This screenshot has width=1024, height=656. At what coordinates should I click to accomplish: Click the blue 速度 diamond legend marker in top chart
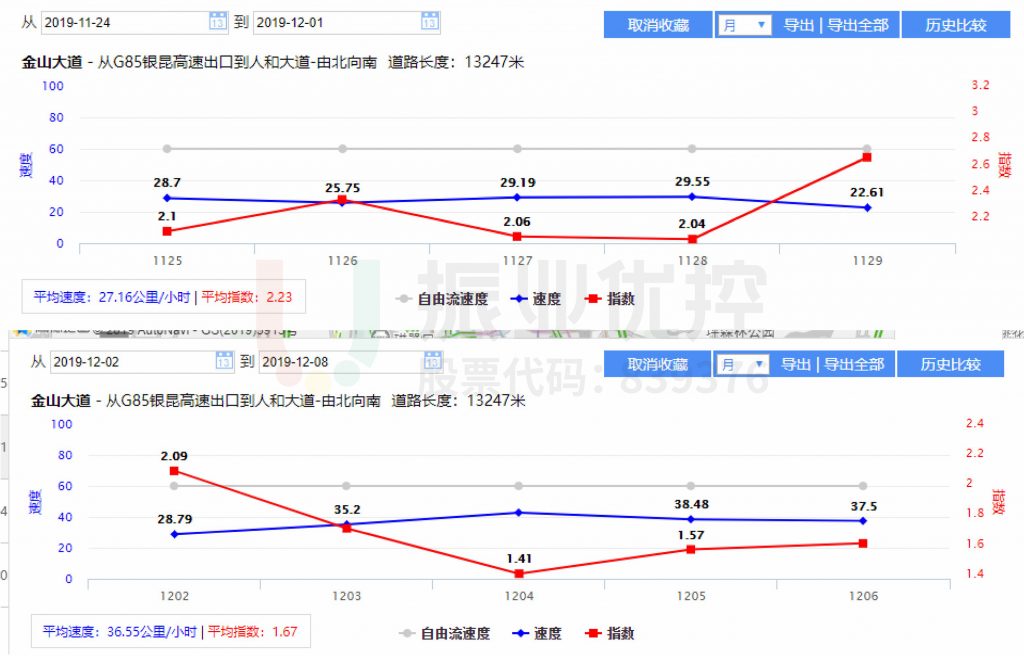[521, 296]
